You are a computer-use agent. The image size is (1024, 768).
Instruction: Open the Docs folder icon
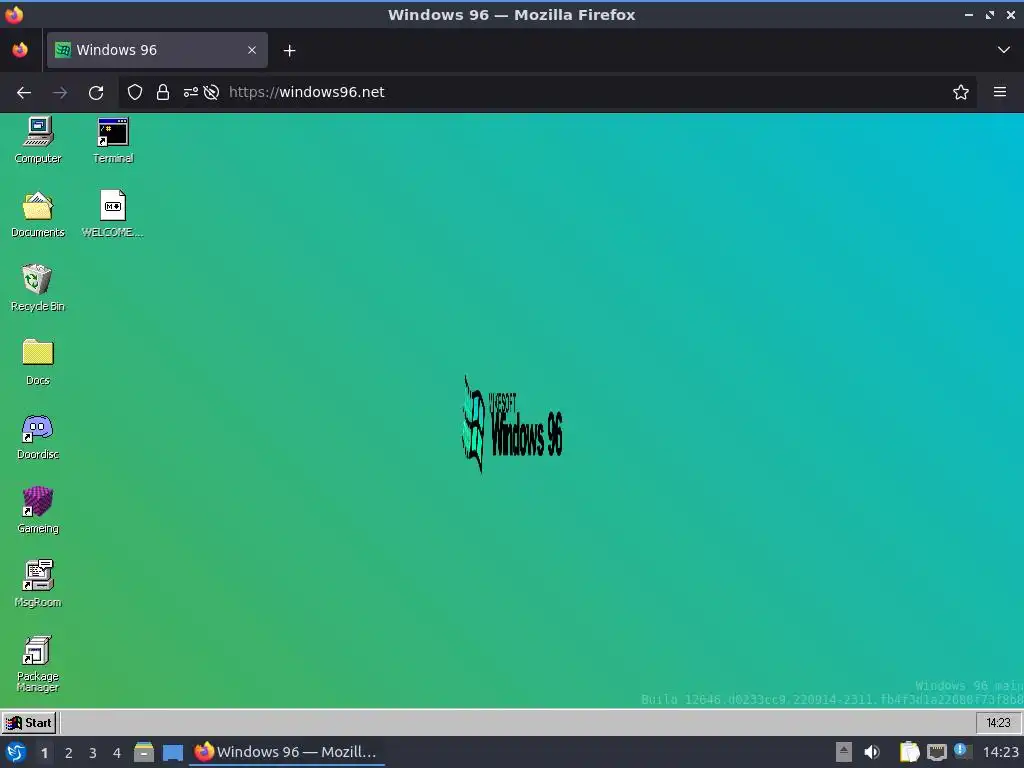(38, 362)
